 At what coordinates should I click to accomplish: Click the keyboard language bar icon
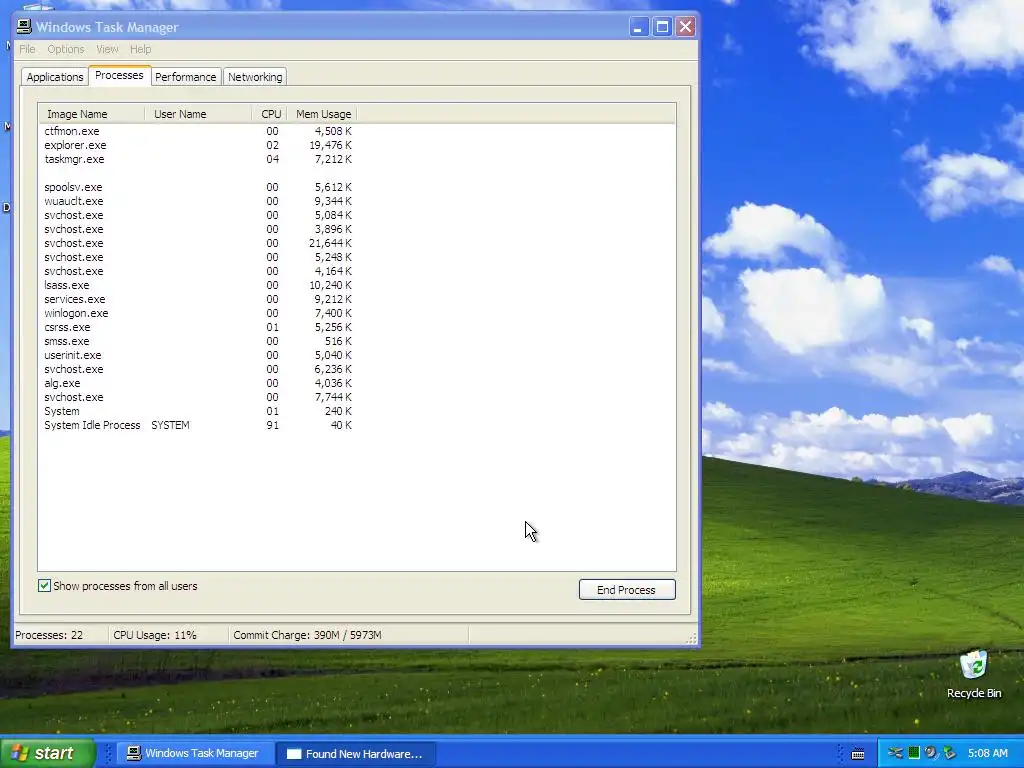pos(858,754)
